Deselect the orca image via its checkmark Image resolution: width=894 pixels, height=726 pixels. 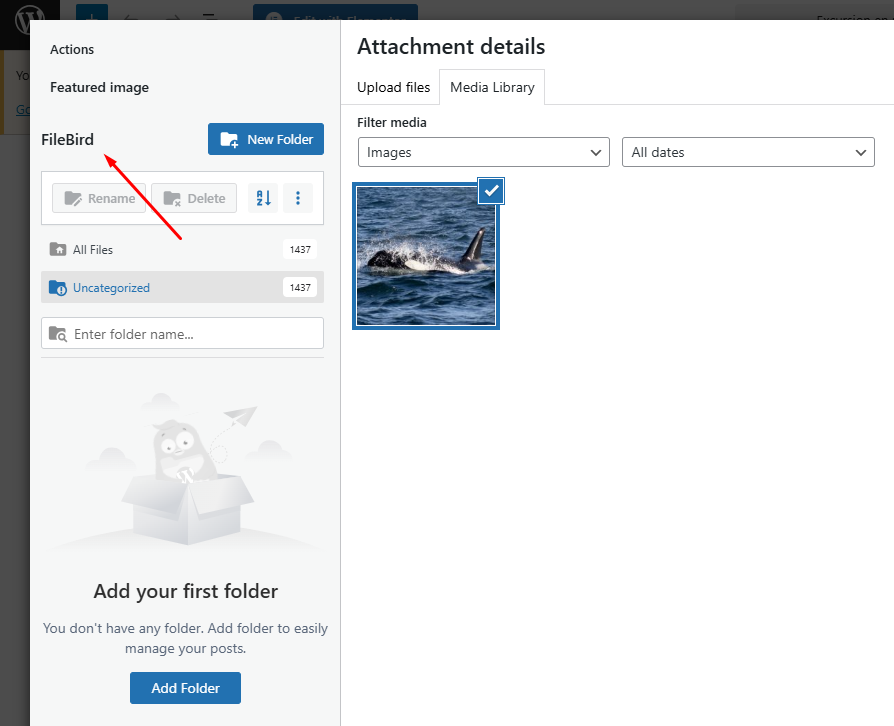pyautogui.click(x=491, y=190)
